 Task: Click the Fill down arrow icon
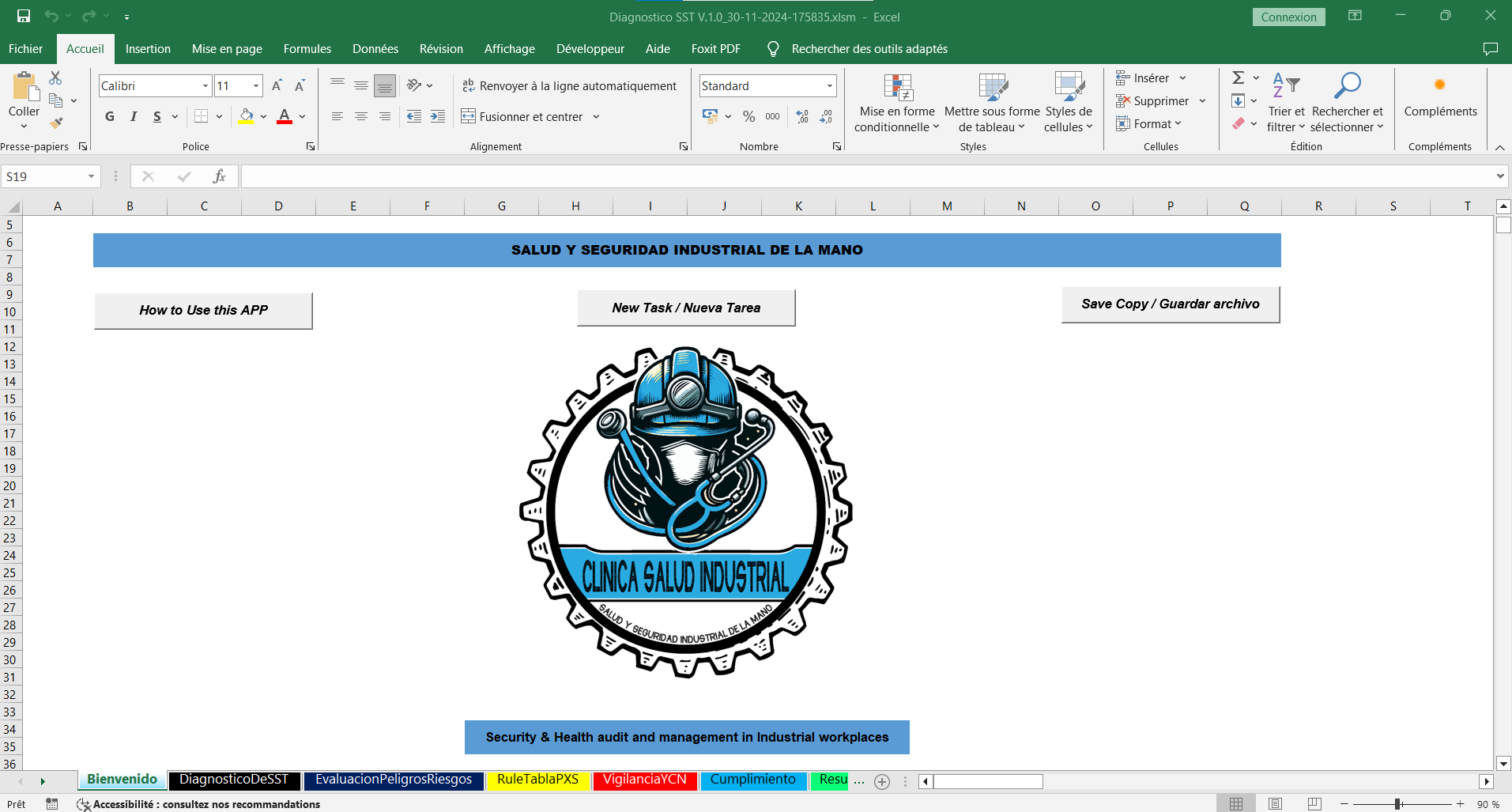[x=1239, y=100]
